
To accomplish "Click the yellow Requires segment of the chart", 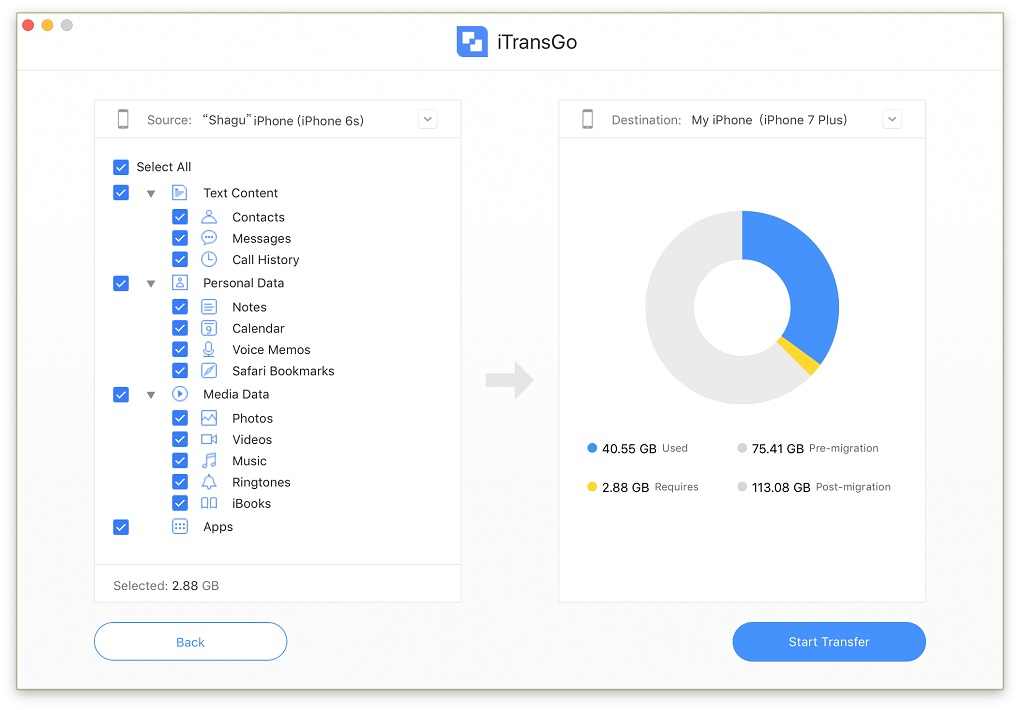I will coord(800,356).
